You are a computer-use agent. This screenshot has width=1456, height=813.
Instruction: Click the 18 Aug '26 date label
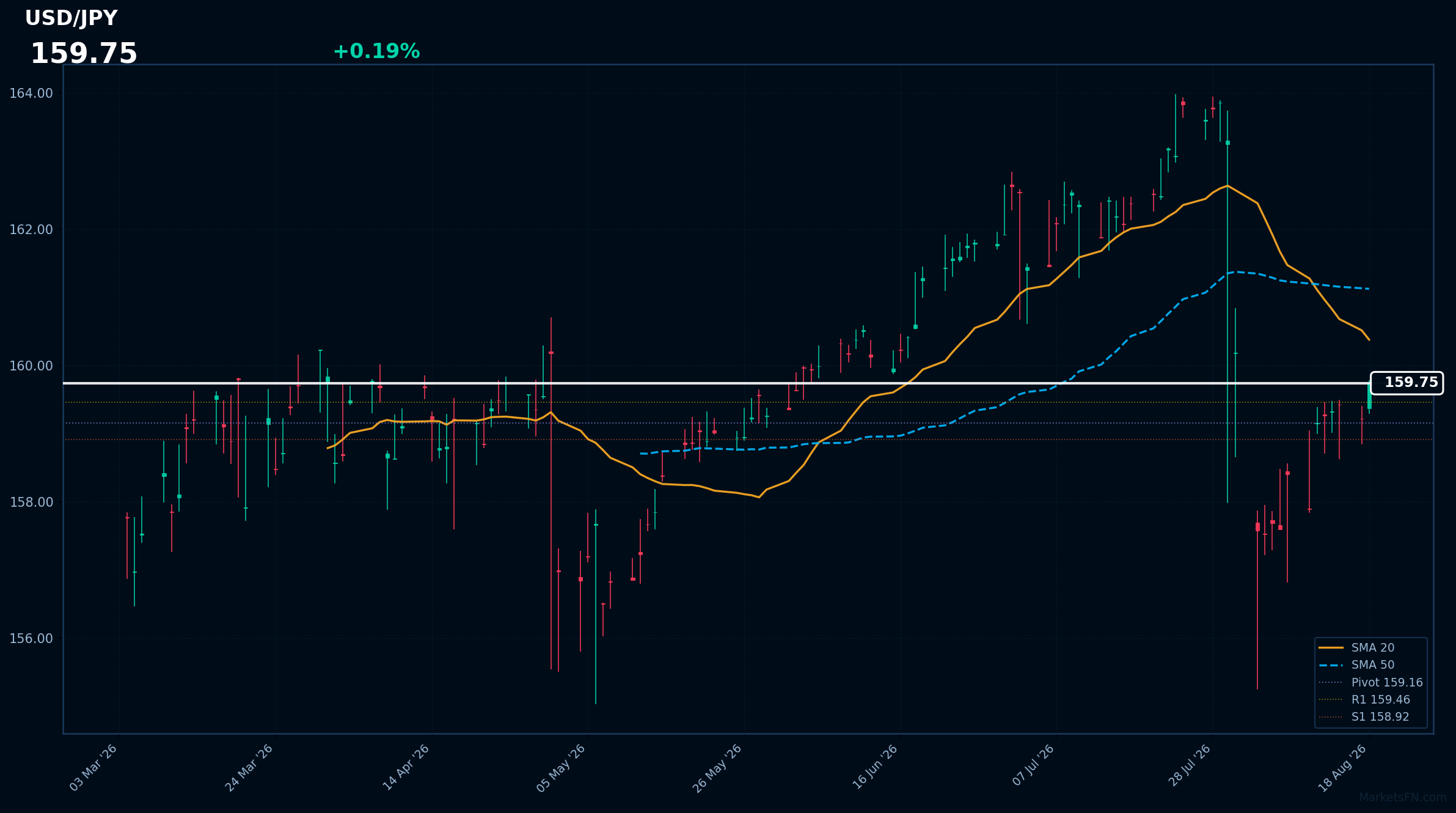pos(1342,768)
